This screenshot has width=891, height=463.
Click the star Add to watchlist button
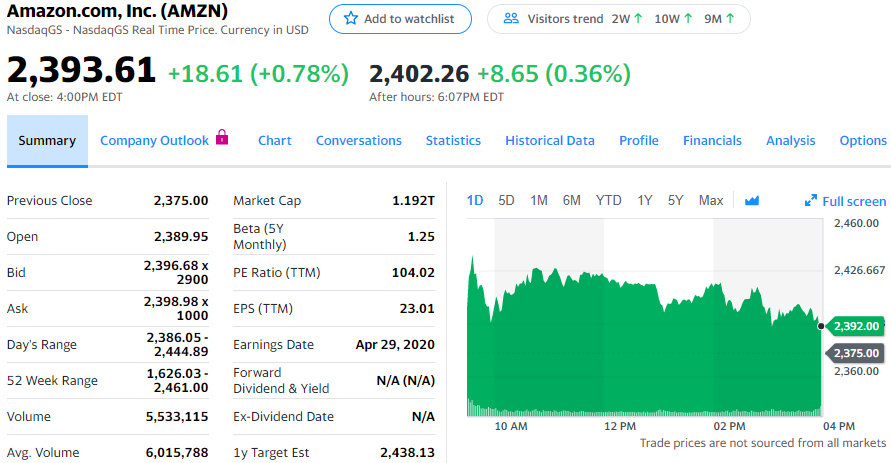point(400,19)
